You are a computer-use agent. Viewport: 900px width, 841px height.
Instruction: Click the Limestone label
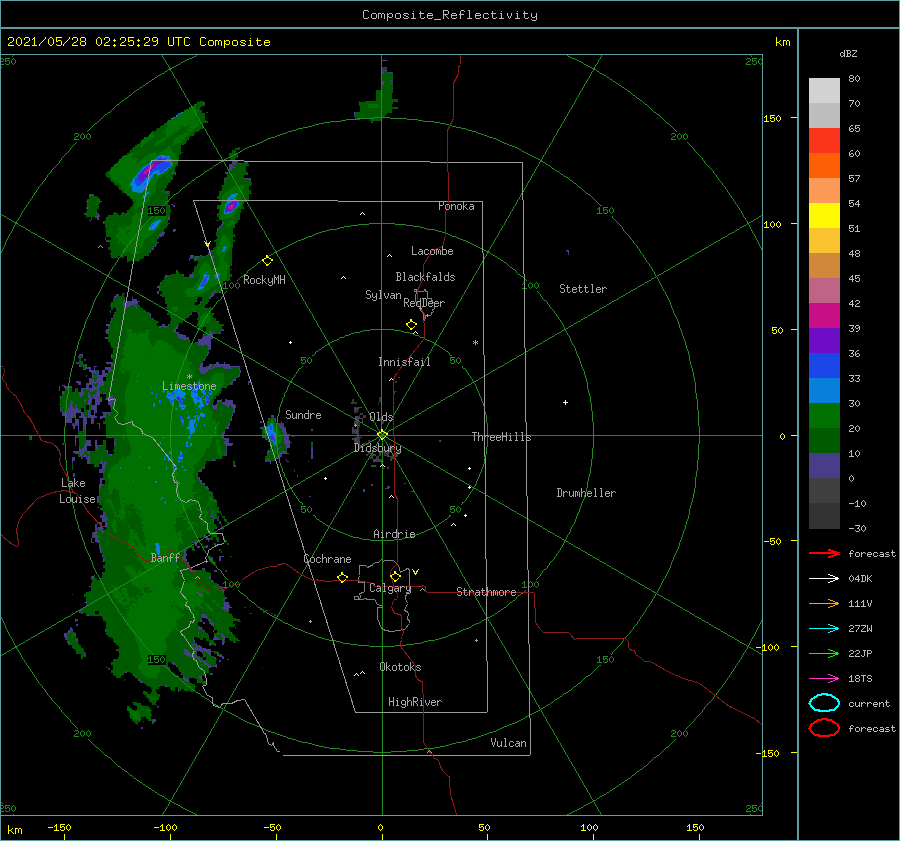click(x=189, y=386)
